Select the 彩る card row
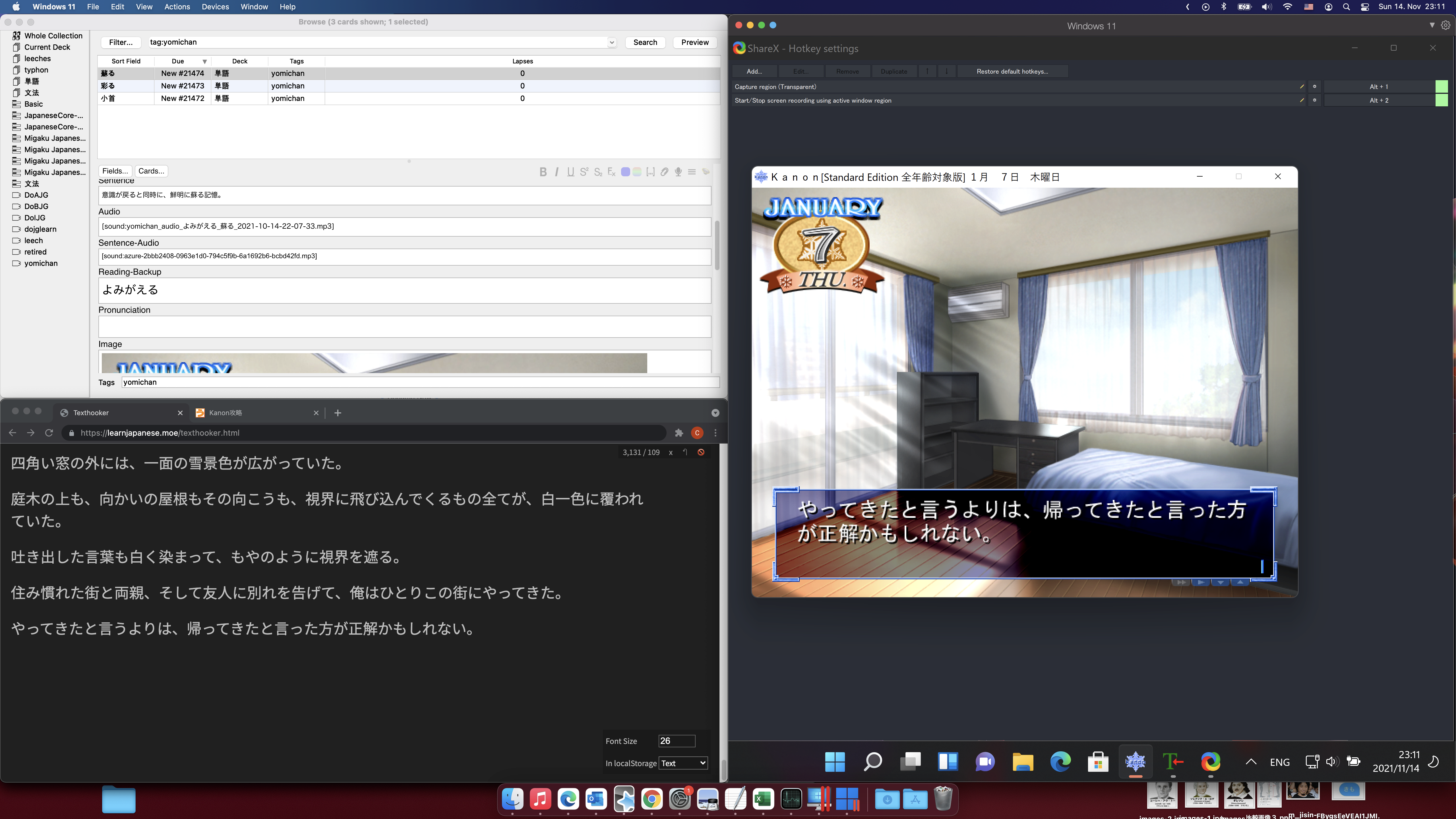Viewport: 1456px width, 819px height. (x=409, y=86)
